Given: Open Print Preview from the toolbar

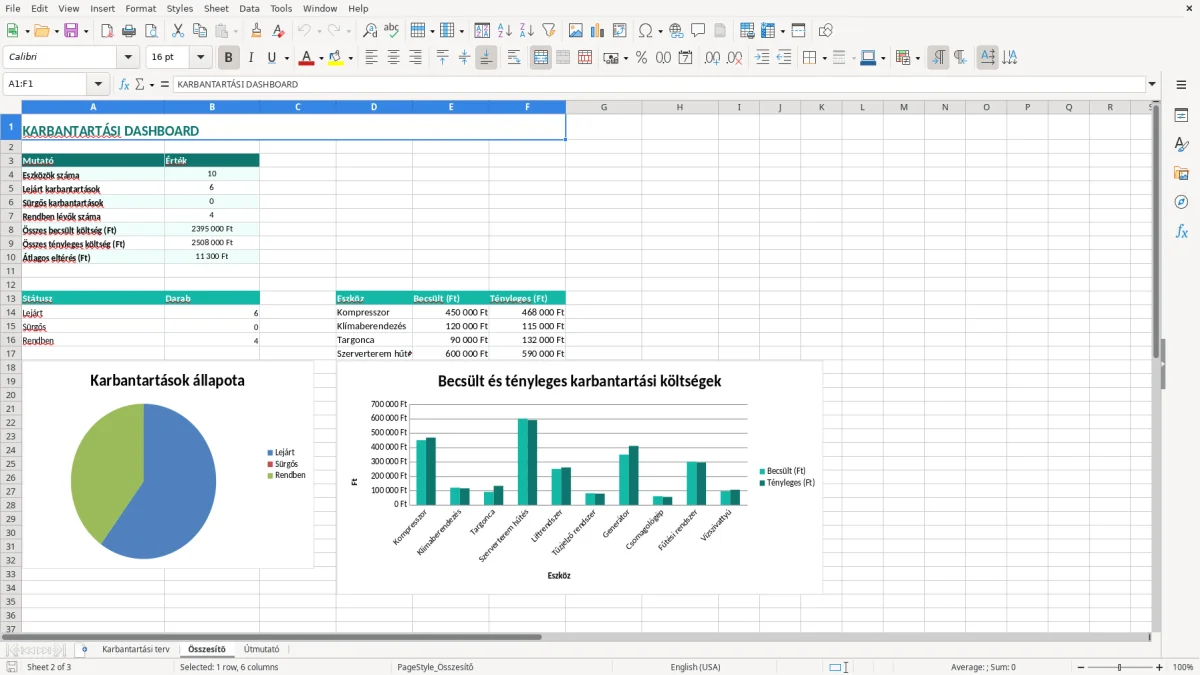Looking at the screenshot, I should (151, 31).
